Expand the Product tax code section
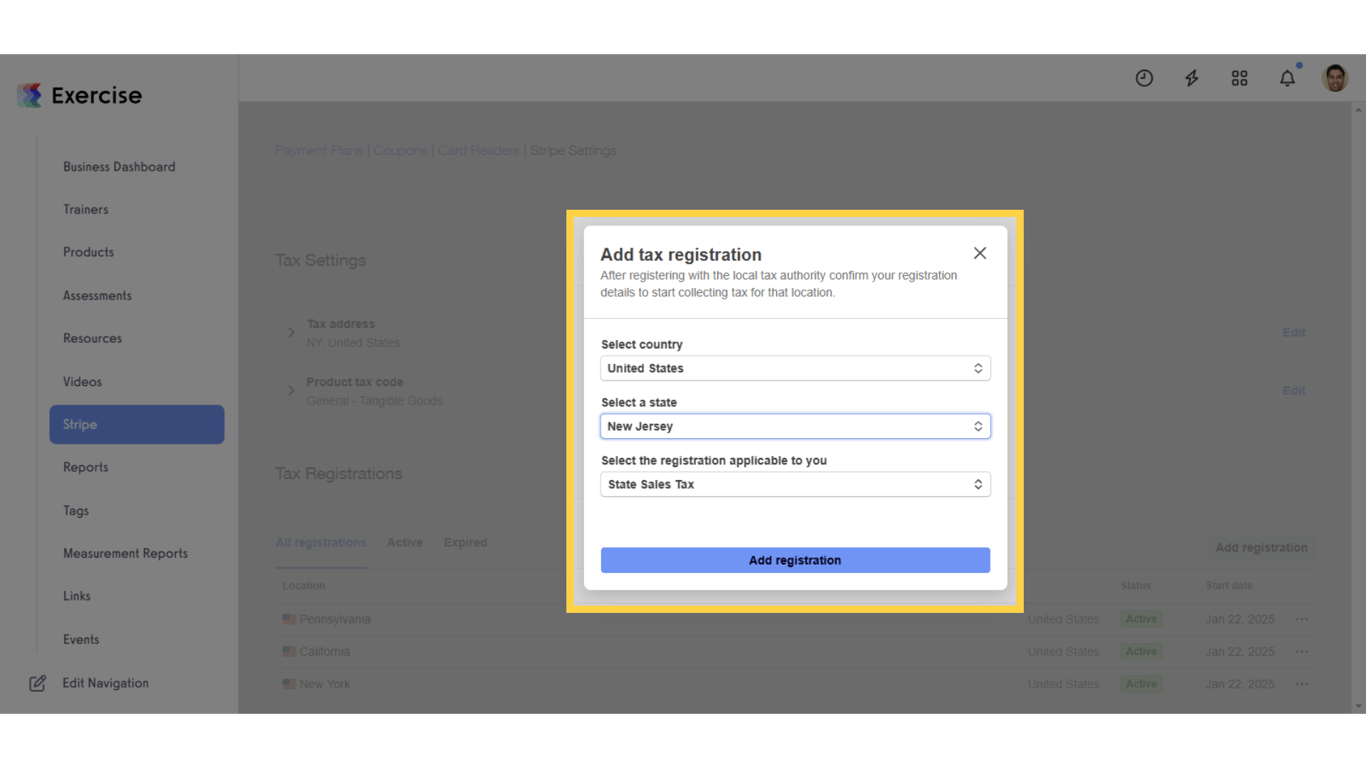 coord(291,390)
